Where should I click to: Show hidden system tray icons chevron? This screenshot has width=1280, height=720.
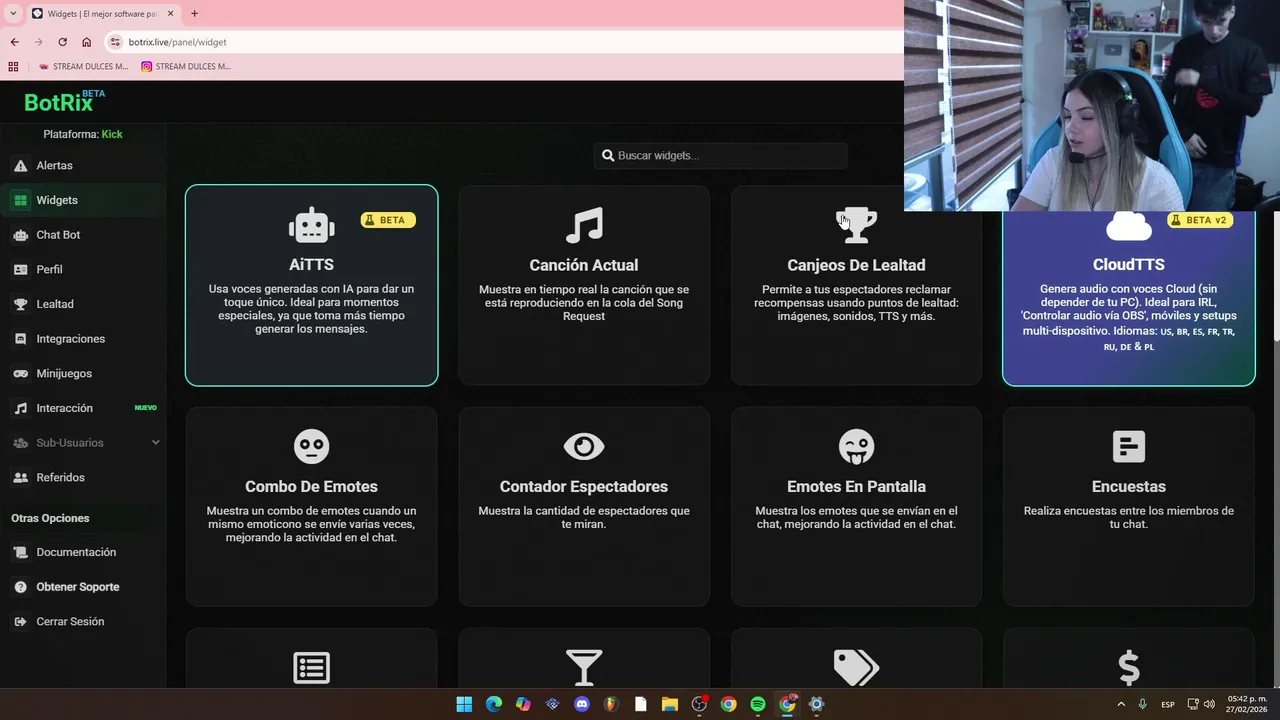[x=1121, y=704]
